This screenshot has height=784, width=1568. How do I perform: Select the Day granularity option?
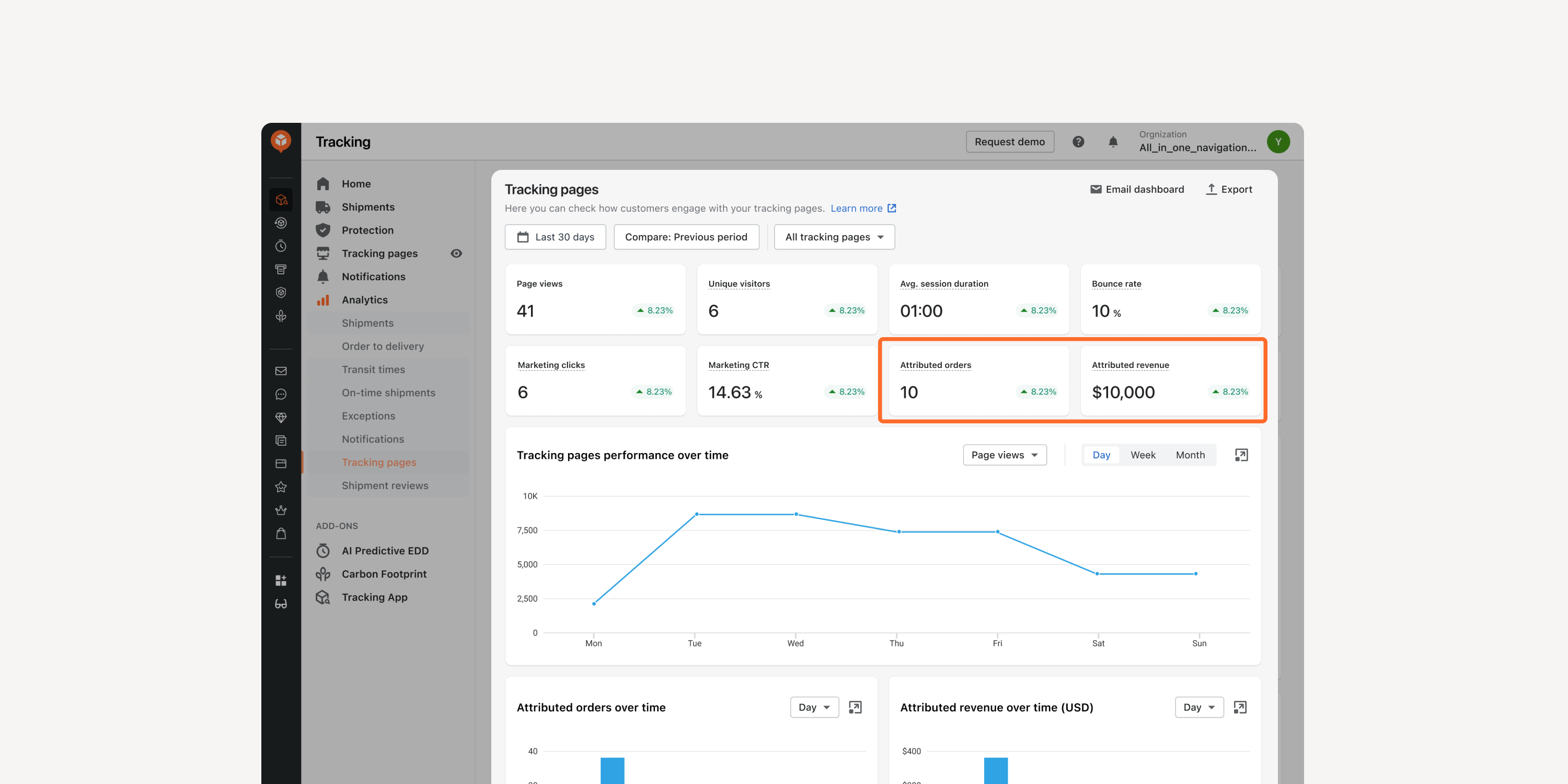[x=1101, y=455]
